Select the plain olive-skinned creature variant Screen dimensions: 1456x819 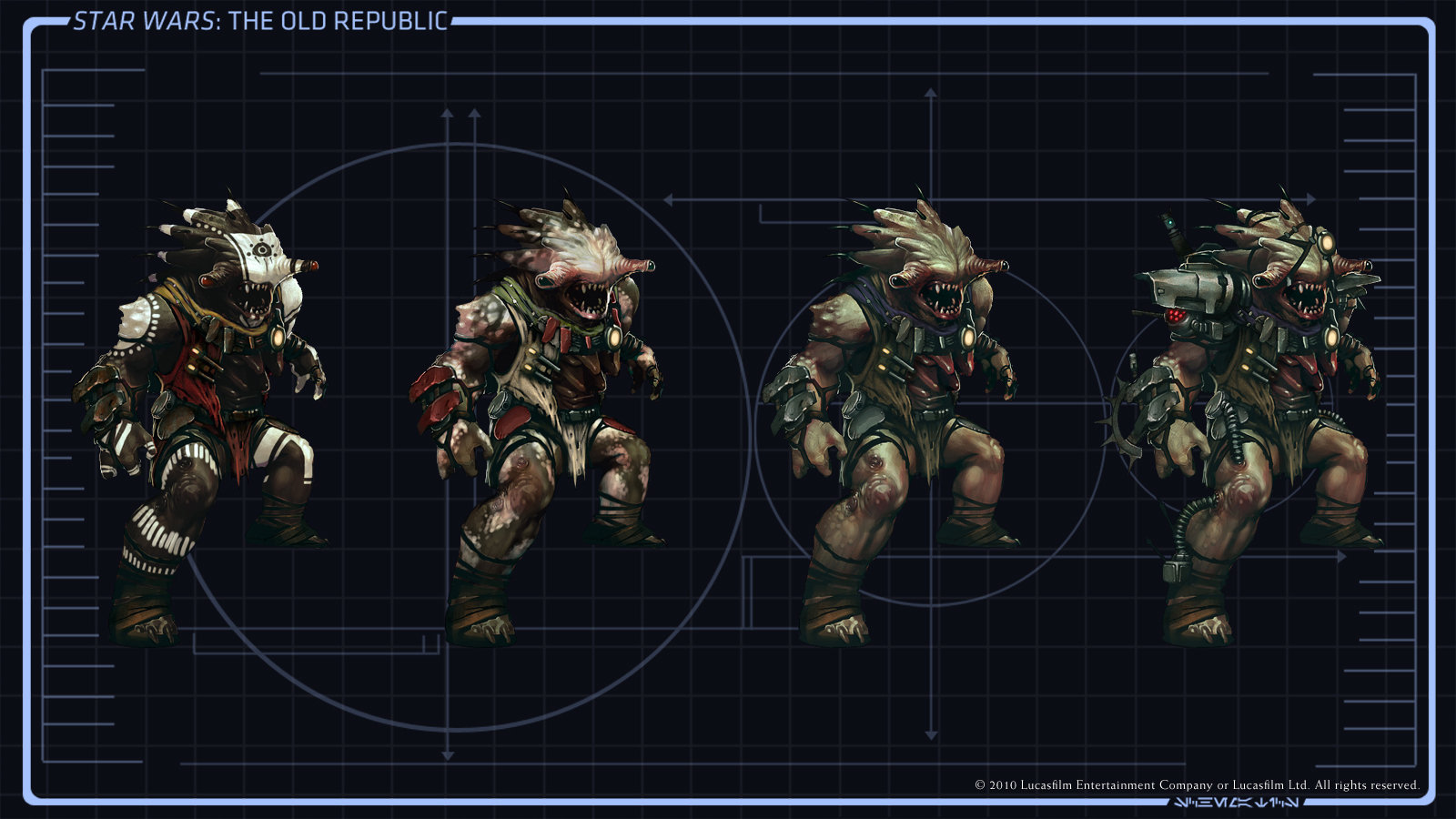890,417
